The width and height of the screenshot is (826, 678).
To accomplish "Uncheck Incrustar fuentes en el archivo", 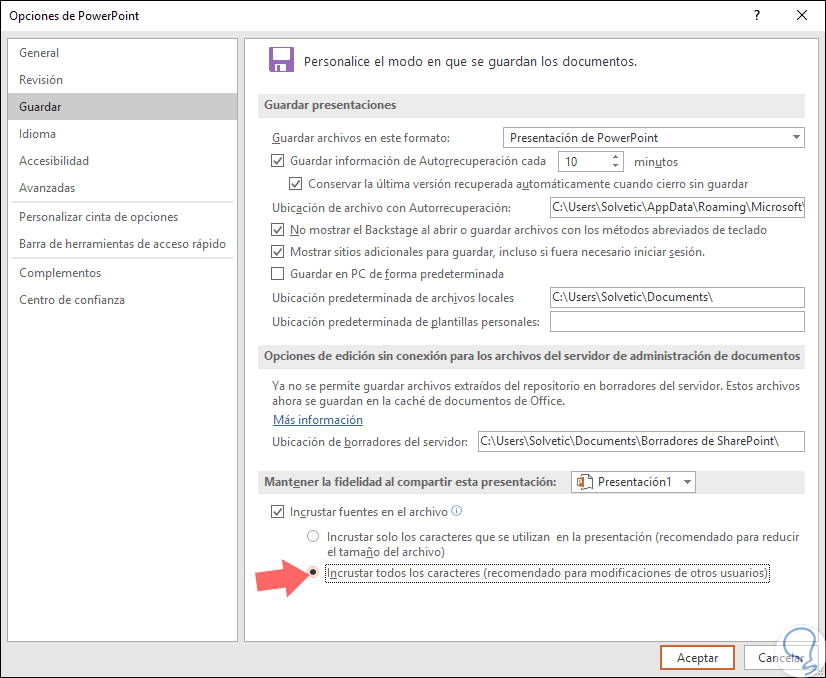I will pyautogui.click(x=278, y=512).
